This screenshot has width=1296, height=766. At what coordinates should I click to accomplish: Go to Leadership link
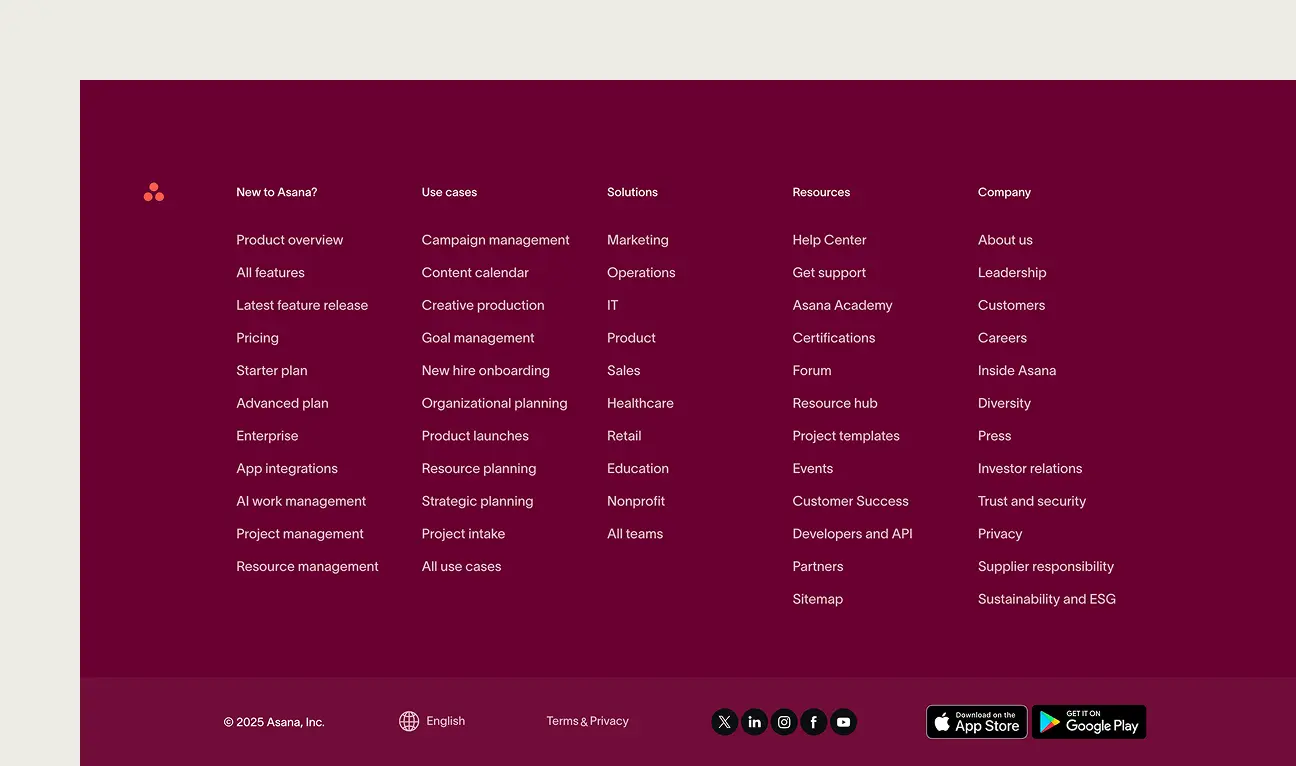pos(1012,273)
